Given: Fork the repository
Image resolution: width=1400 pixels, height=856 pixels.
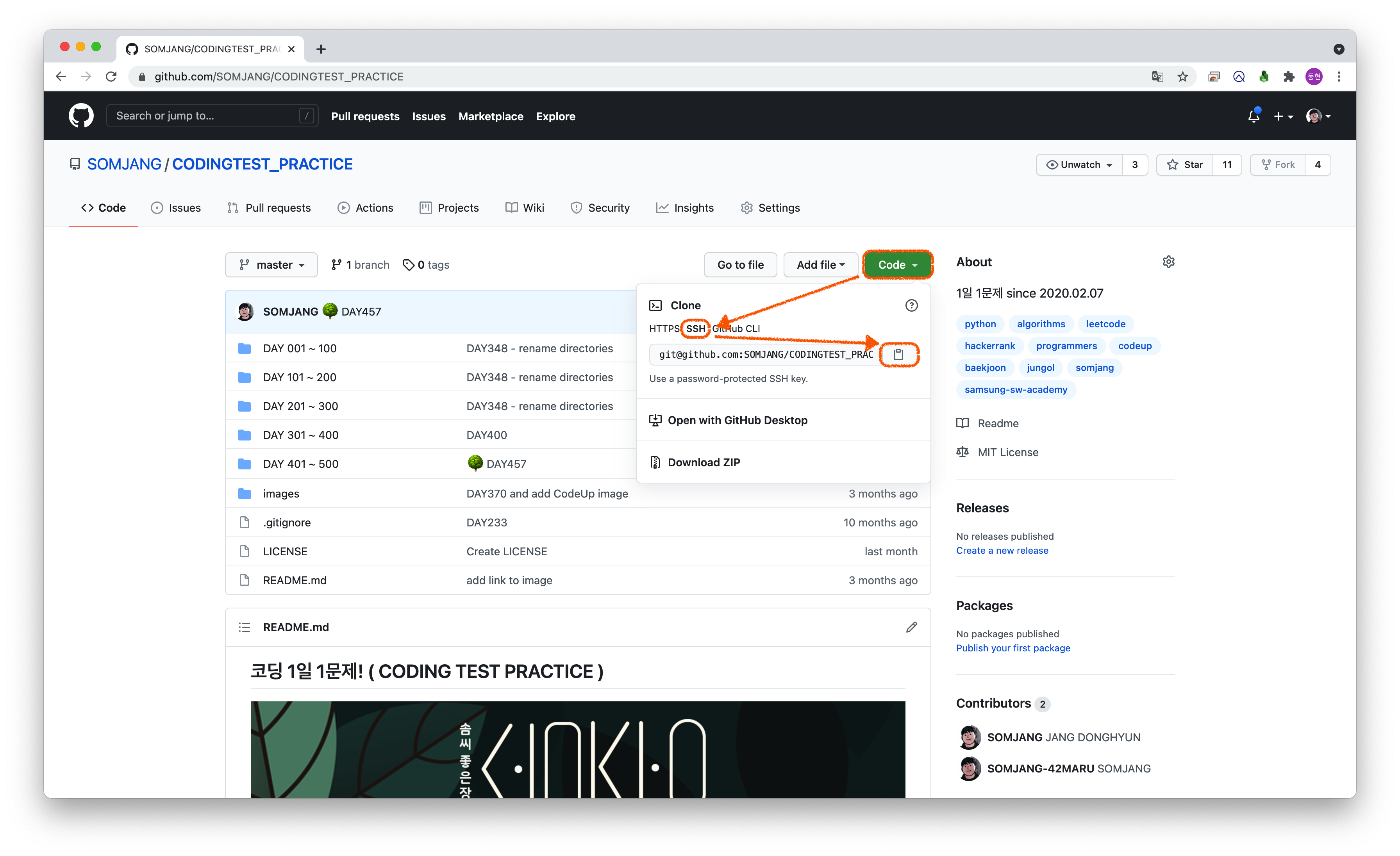Looking at the screenshot, I should click(x=1278, y=165).
